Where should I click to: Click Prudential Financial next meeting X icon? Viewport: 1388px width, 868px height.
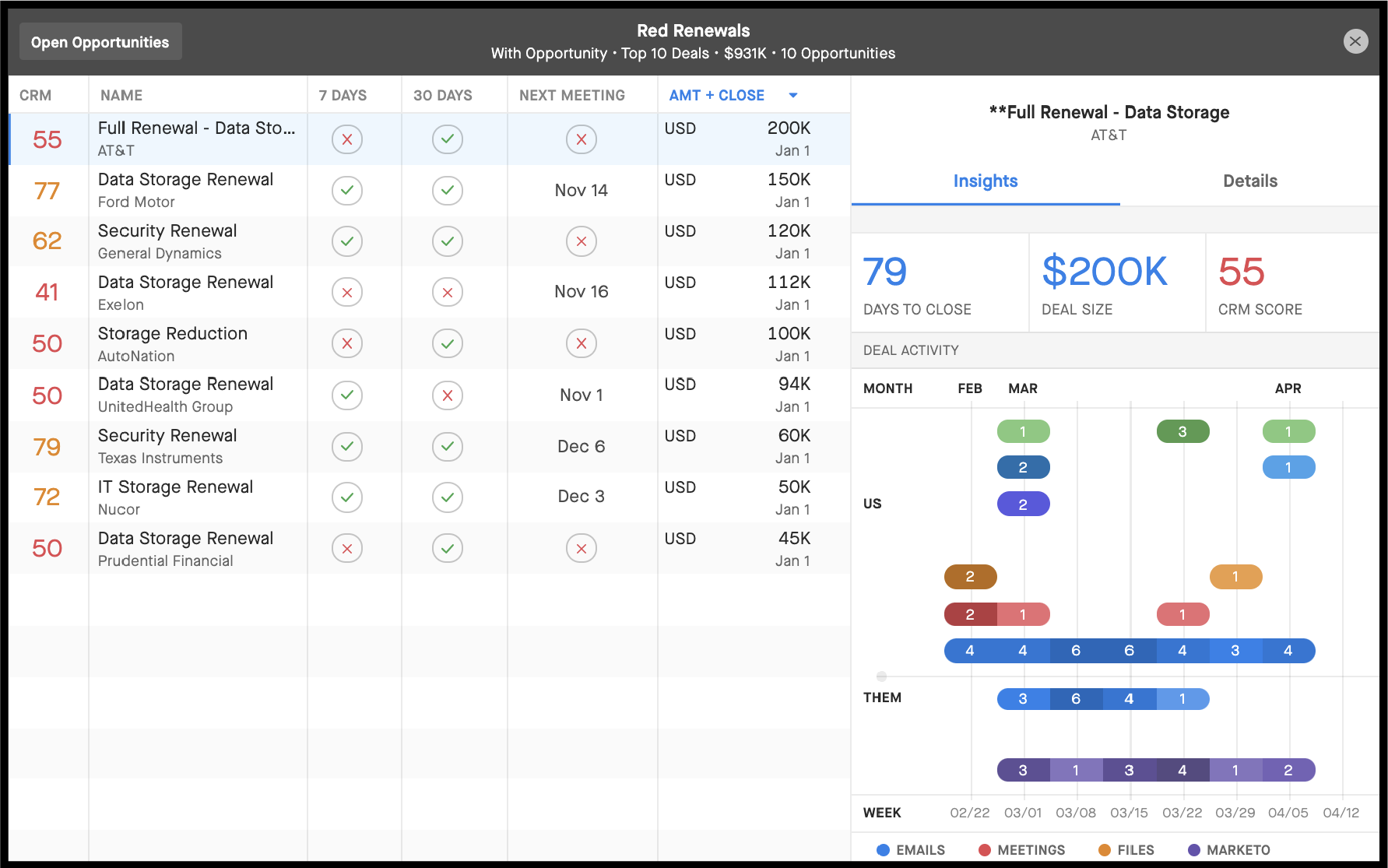[x=582, y=548]
